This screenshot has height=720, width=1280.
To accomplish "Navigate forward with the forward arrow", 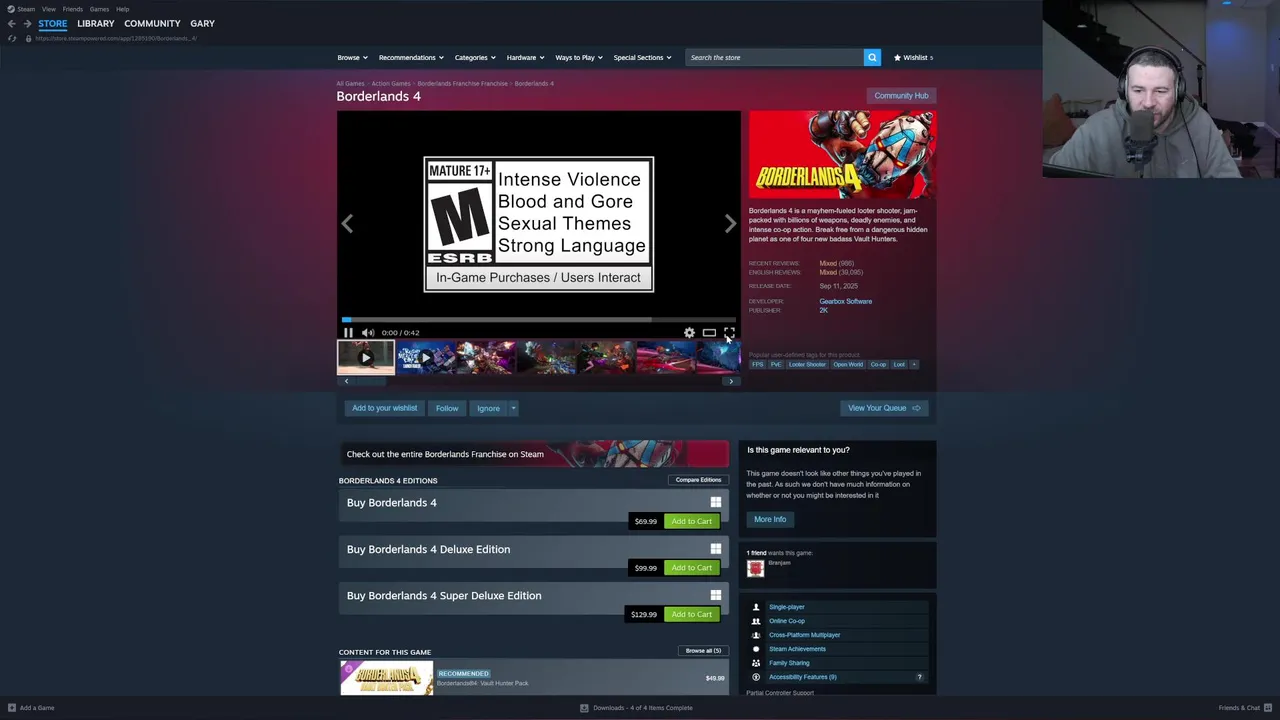I will coord(27,23).
